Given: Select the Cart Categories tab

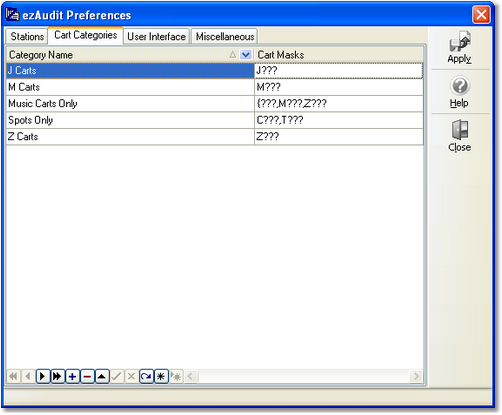Looking at the screenshot, I should point(86,35).
